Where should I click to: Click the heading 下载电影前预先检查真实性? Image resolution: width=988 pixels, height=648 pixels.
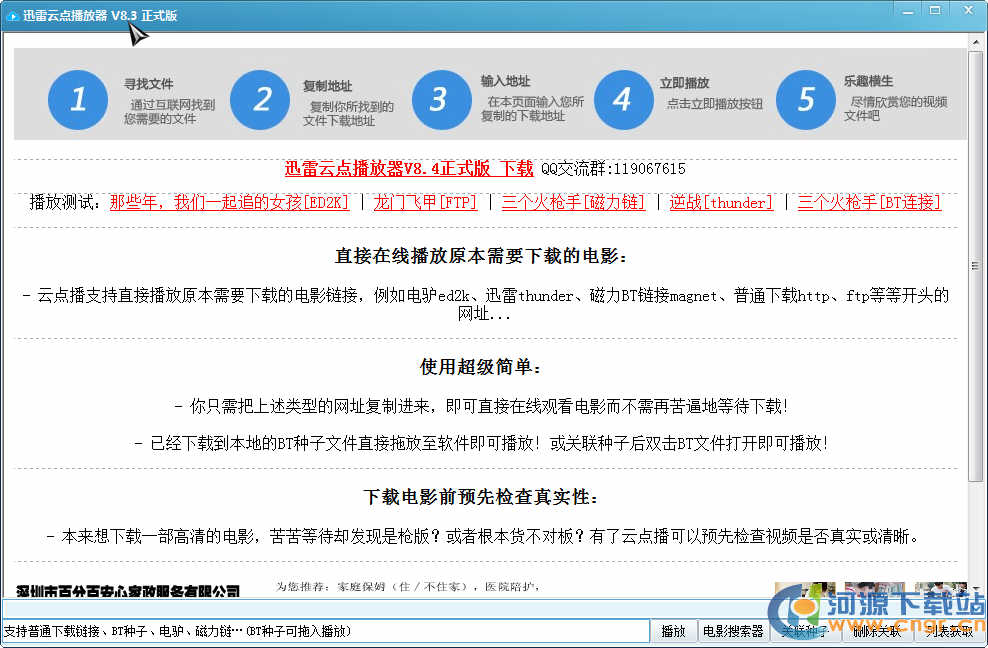[481, 497]
